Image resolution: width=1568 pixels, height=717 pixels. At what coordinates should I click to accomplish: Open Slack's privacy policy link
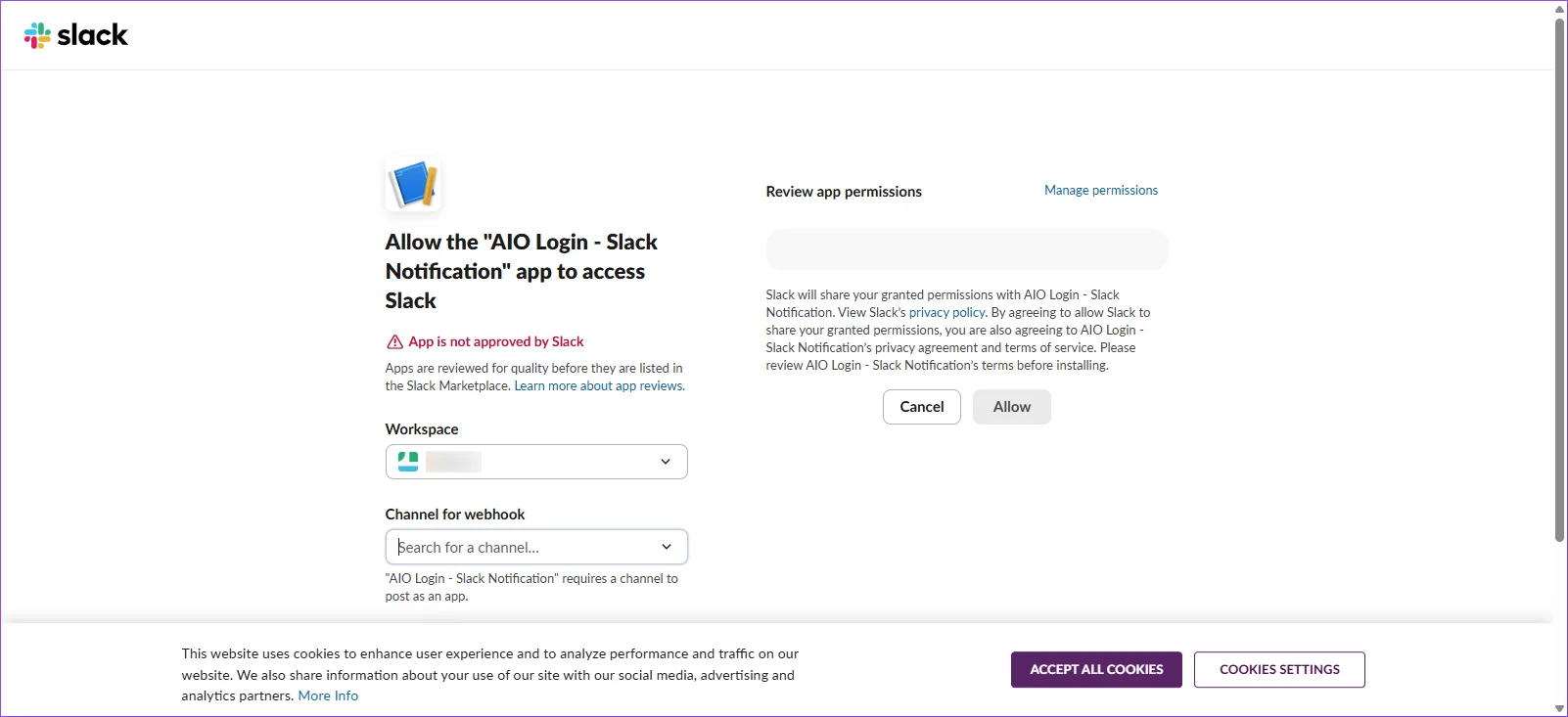click(x=946, y=313)
